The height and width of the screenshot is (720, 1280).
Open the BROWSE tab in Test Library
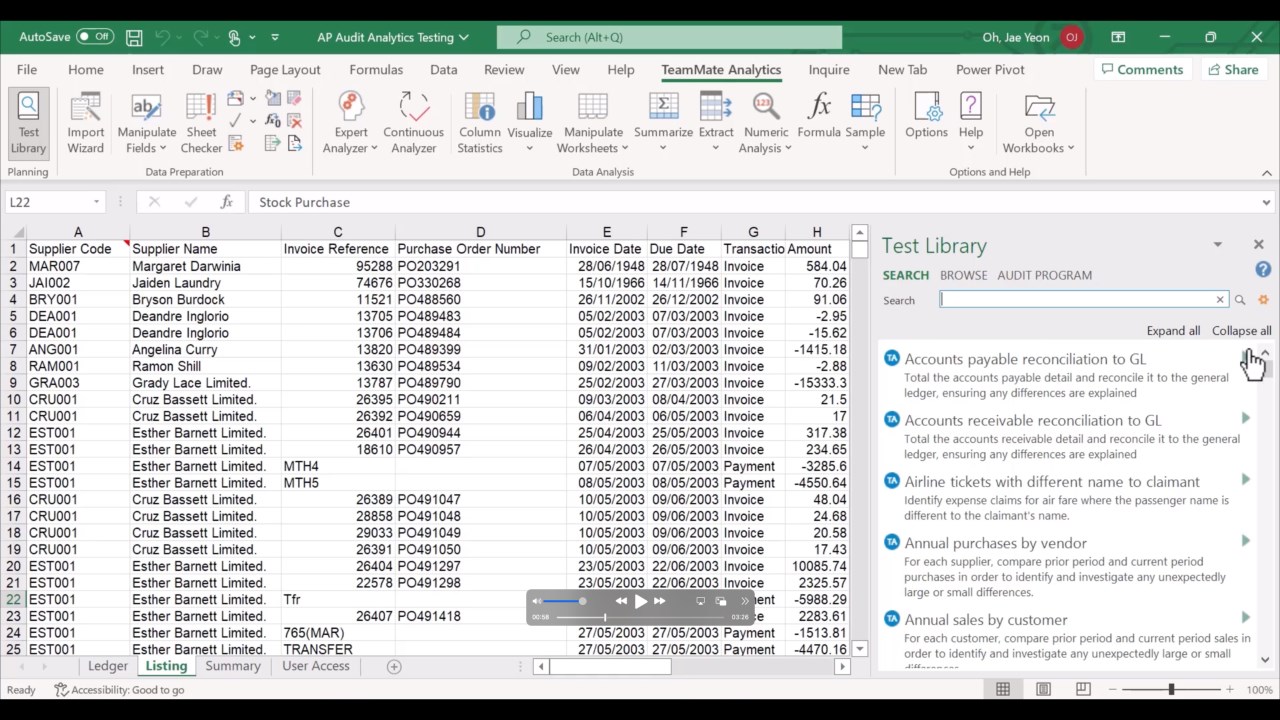tap(963, 275)
